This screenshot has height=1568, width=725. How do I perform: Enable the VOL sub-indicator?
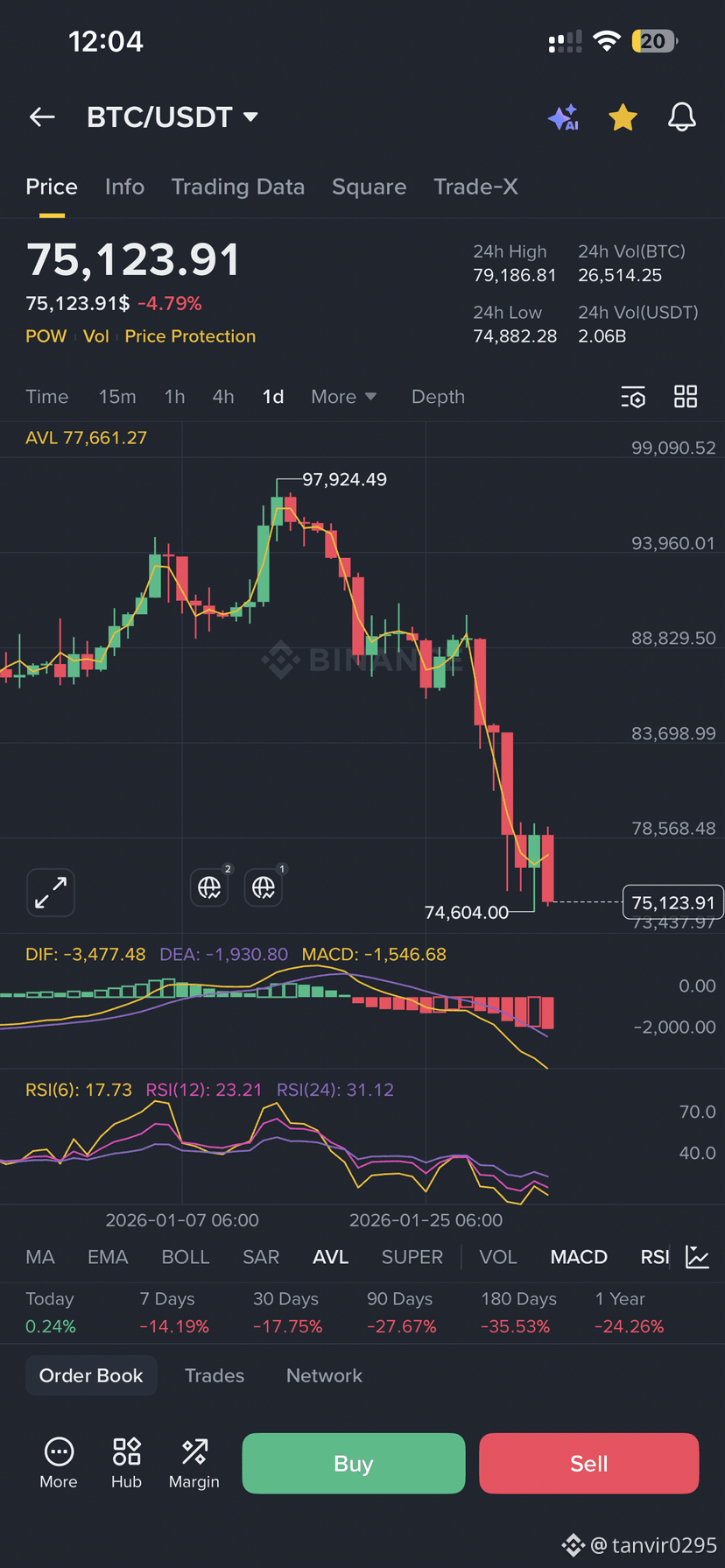tap(498, 1257)
